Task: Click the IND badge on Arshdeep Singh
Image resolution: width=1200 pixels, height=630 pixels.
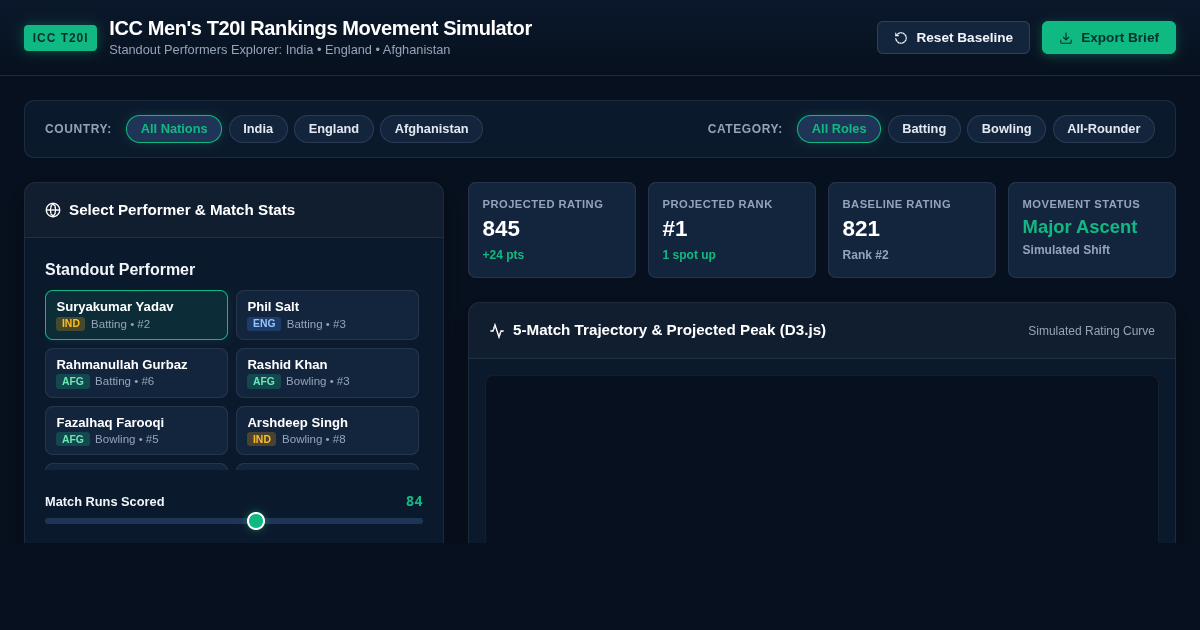Action: 262,439
